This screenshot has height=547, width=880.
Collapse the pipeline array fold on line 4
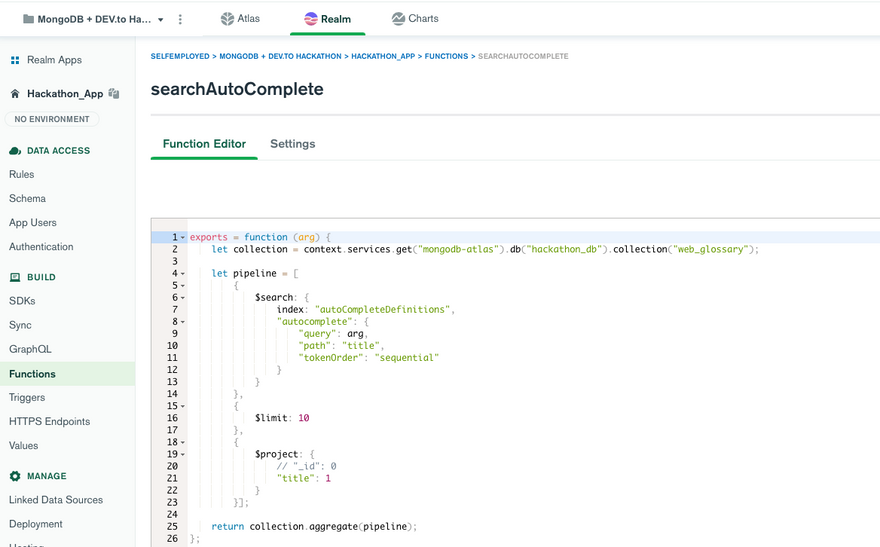183,274
